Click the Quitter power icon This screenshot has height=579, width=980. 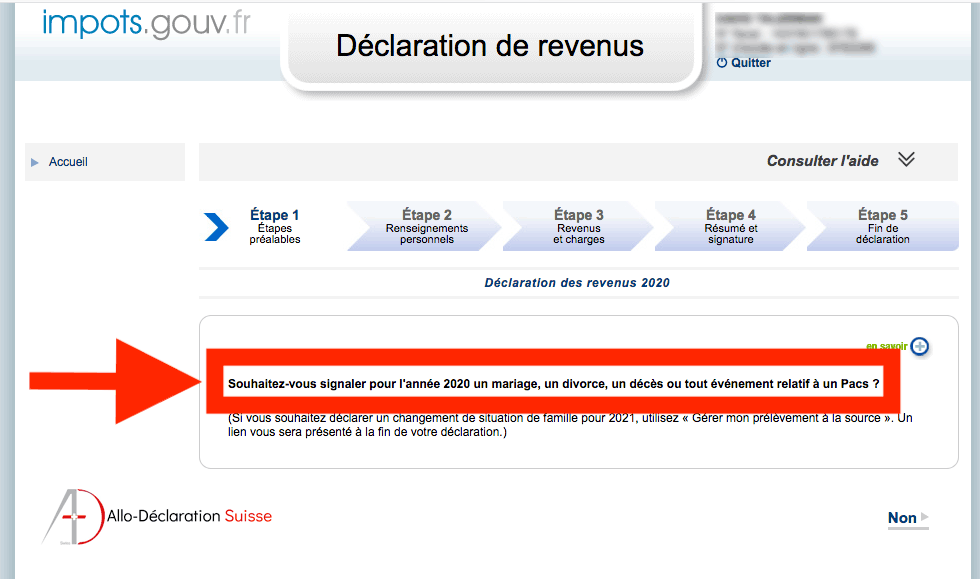[x=722, y=63]
